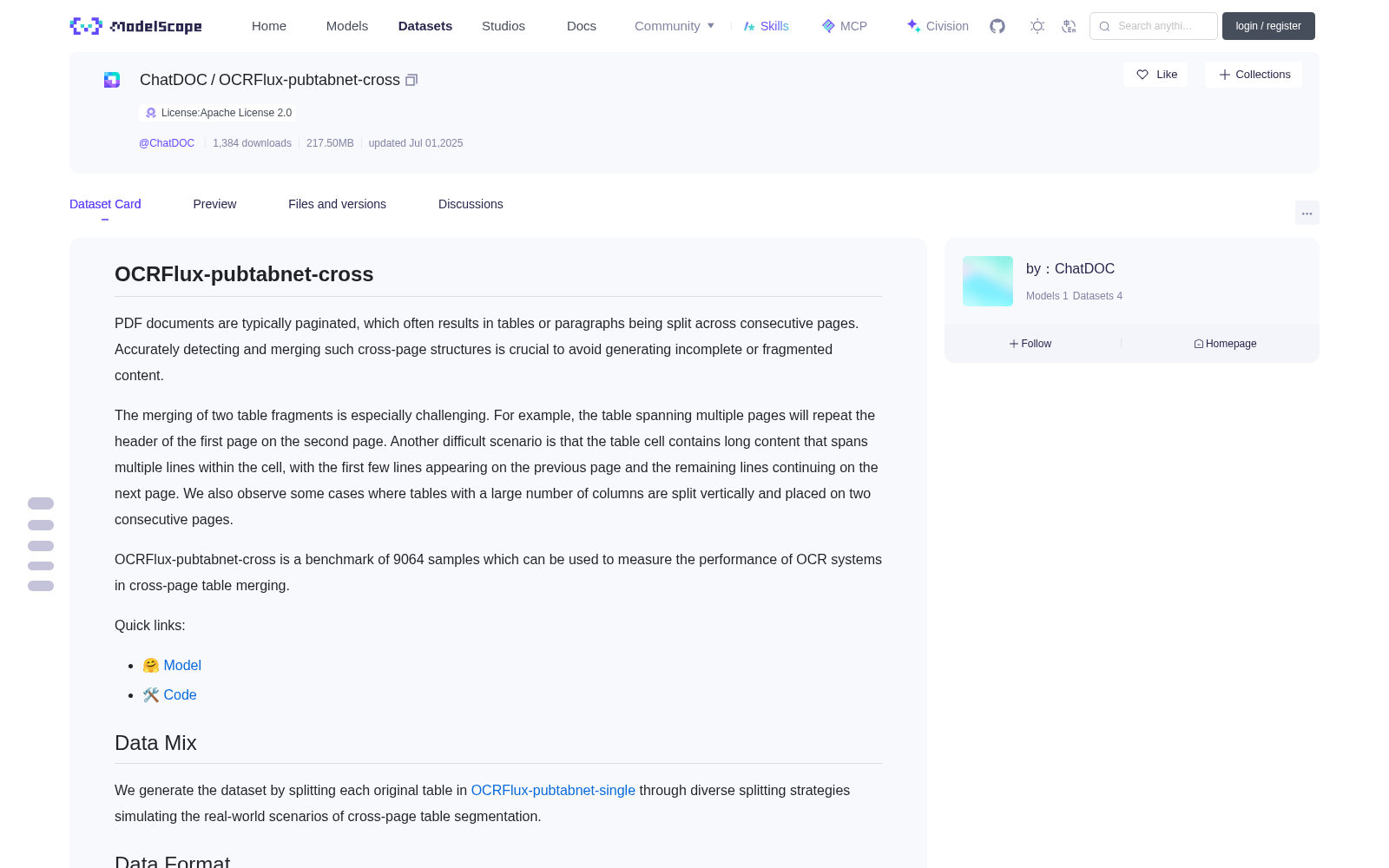
Task: Click the ChatDOC dataset avatar icon
Action: (112, 80)
